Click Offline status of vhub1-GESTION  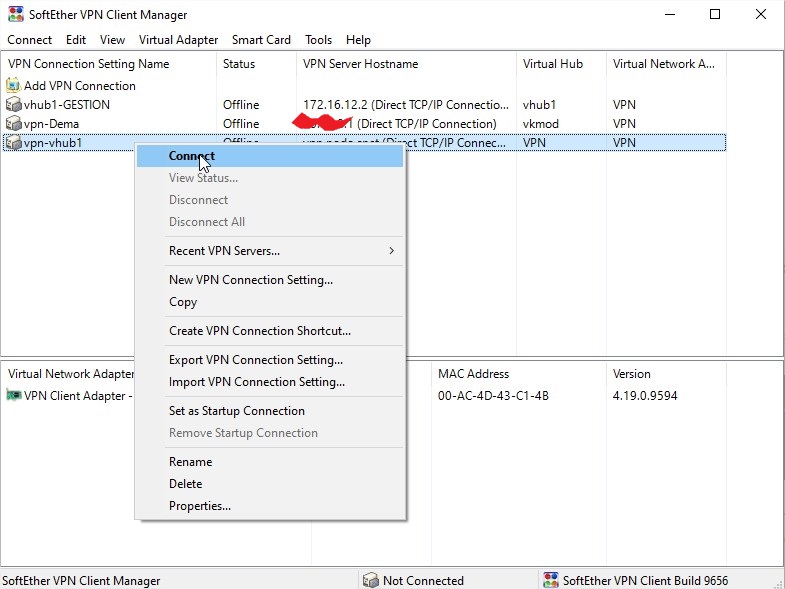click(241, 104)
